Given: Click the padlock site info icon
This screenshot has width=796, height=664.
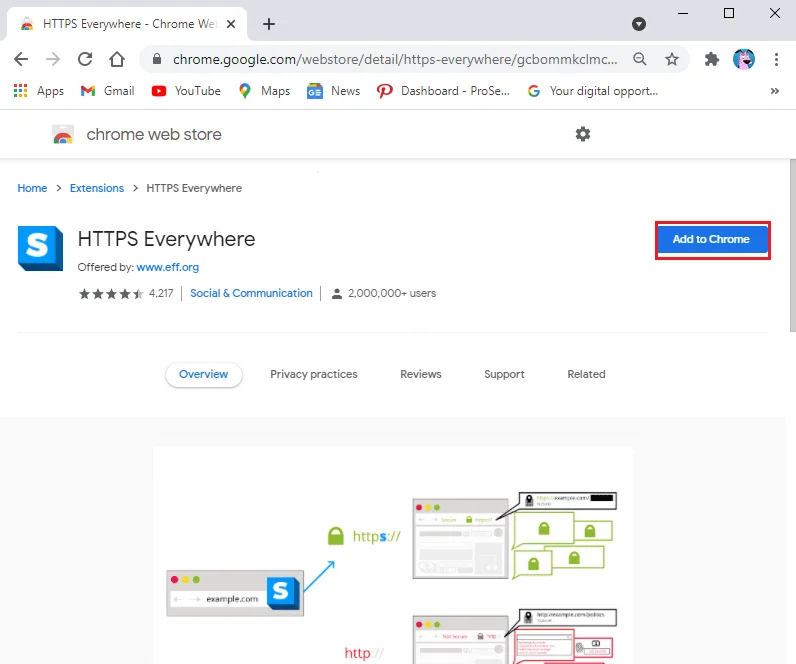Looking at the screenshot, I should 157,59.
